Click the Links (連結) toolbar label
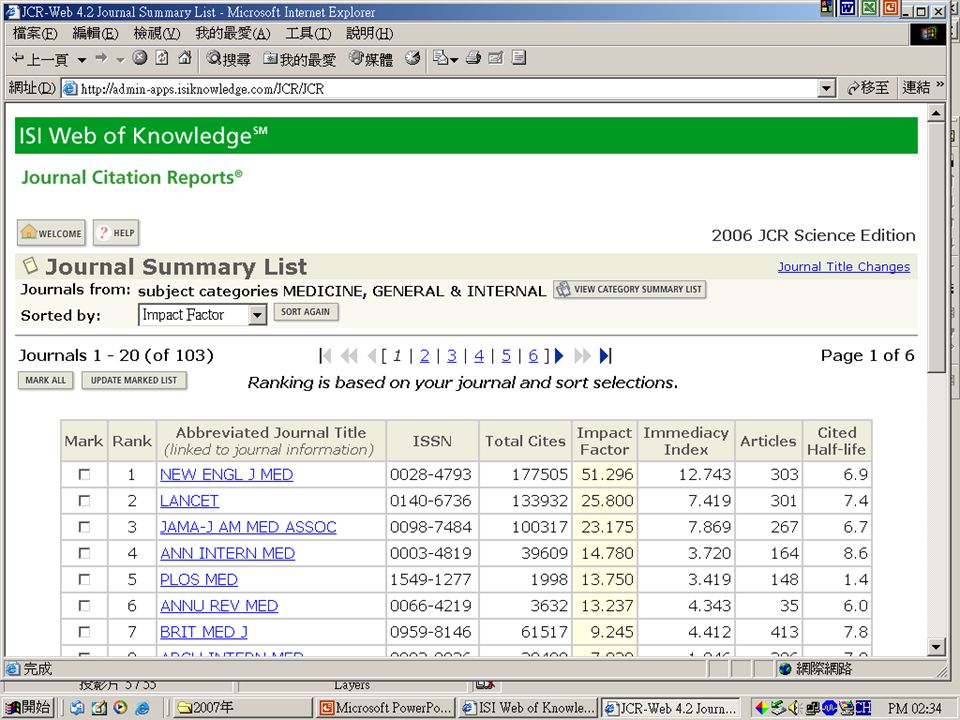 pos(917,88)
